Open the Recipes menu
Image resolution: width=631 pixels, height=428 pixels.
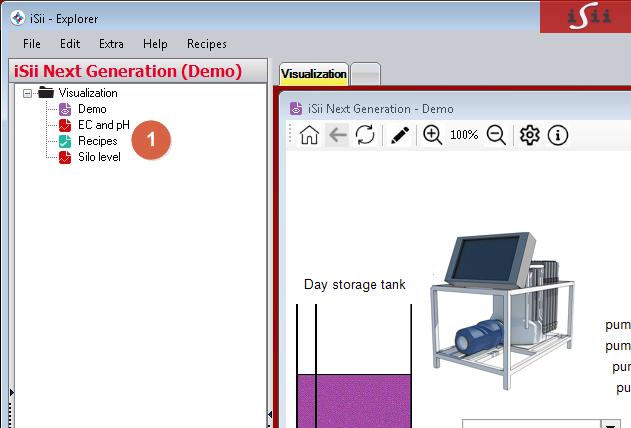tap(207, 44)
